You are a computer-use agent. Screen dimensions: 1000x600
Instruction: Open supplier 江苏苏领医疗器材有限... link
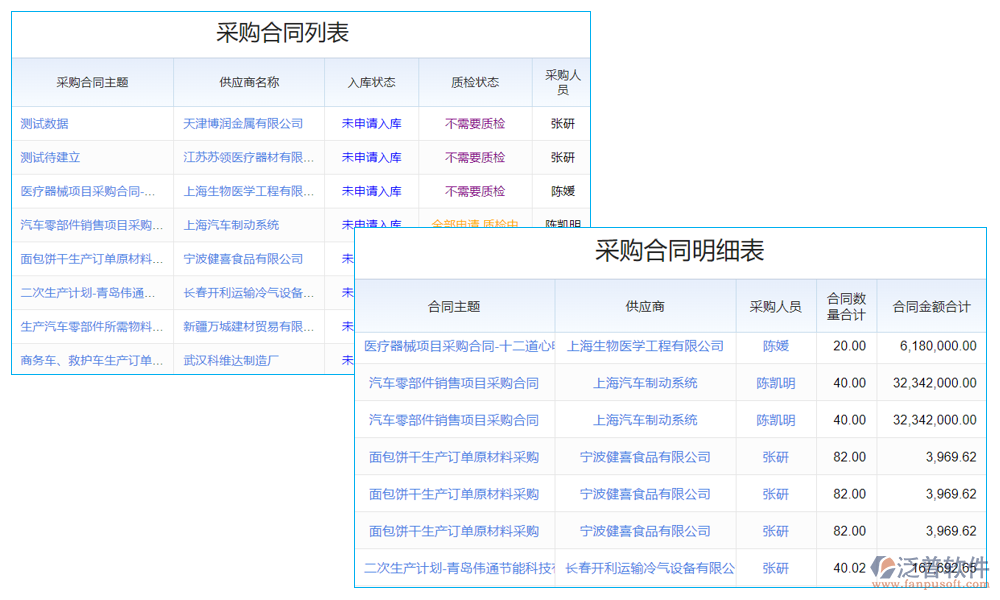[249, 157]
